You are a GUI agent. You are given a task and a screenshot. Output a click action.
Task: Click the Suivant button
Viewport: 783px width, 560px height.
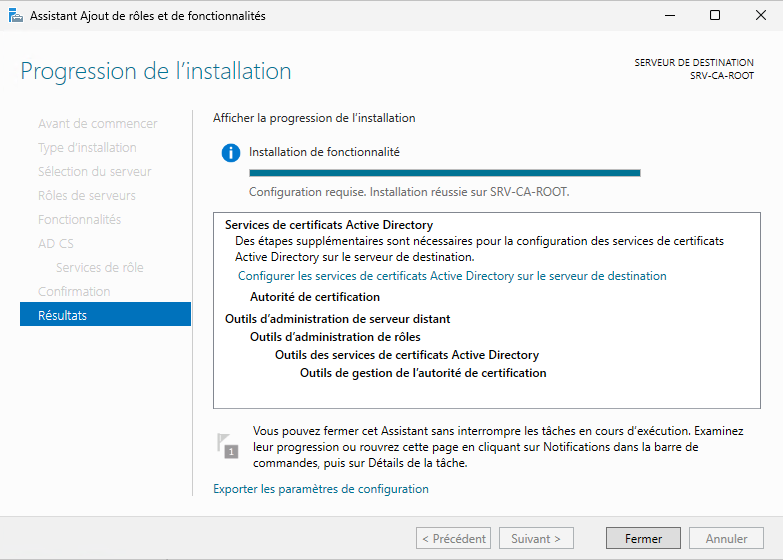tap(536, 539)
